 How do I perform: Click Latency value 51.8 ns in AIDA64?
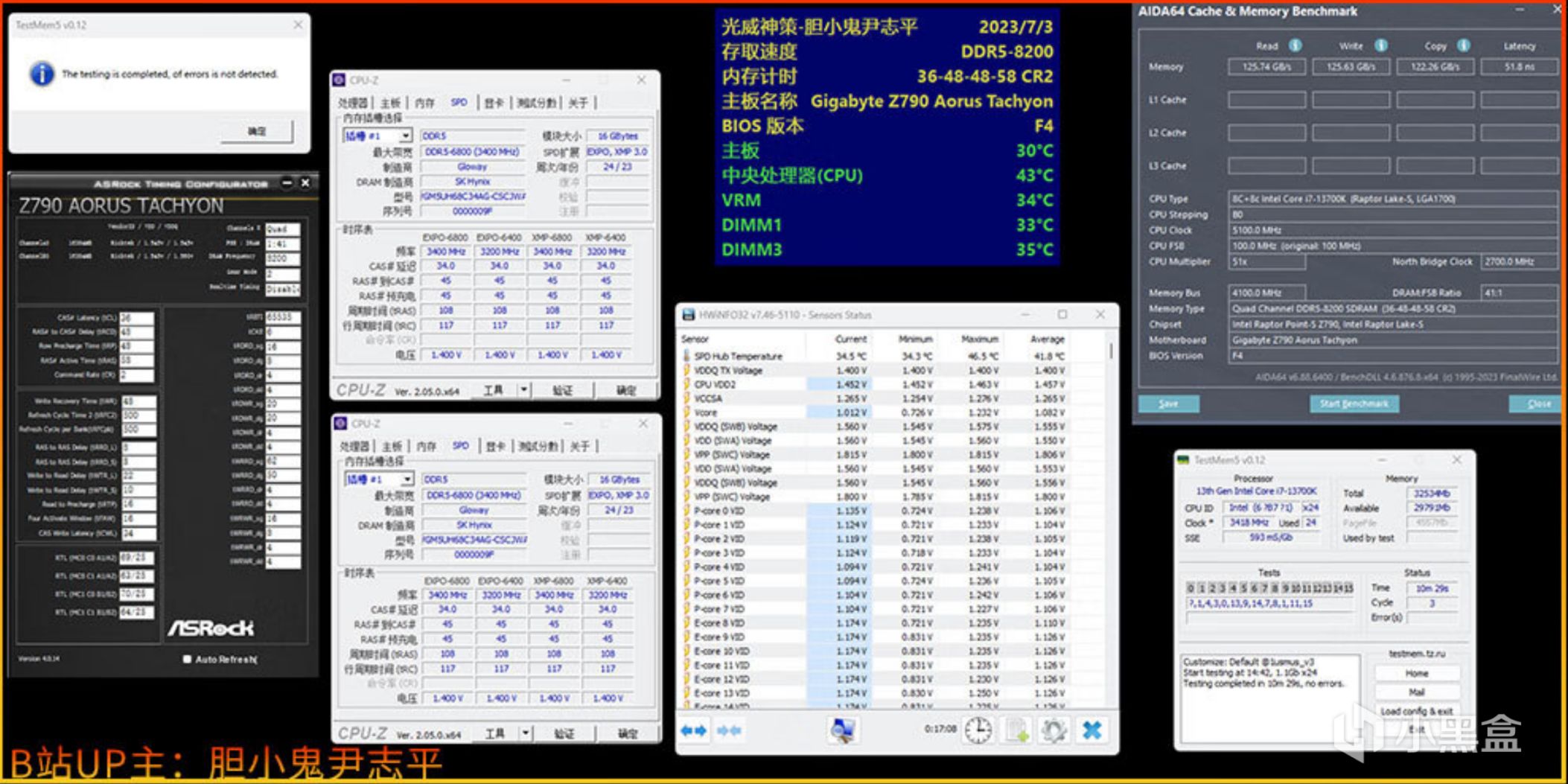(x=1519, y=67)
